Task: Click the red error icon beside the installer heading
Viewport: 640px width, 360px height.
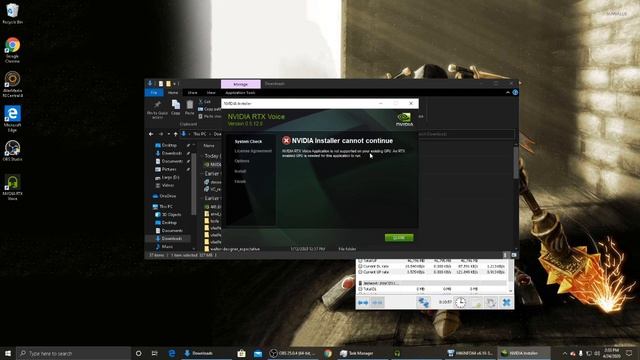Action: [286, 140]
